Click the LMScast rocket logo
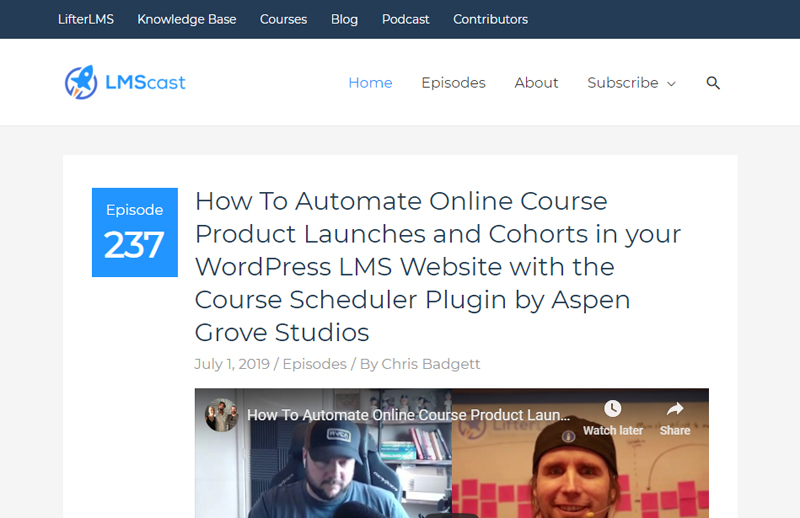The width and height of the screenshot is (800, 518). click(x=81, y=82)
